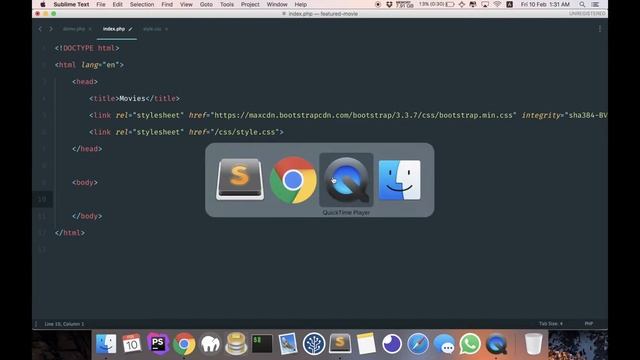Open WhatsApp from the Dock

pyautogui.click(x=470, y=344)
